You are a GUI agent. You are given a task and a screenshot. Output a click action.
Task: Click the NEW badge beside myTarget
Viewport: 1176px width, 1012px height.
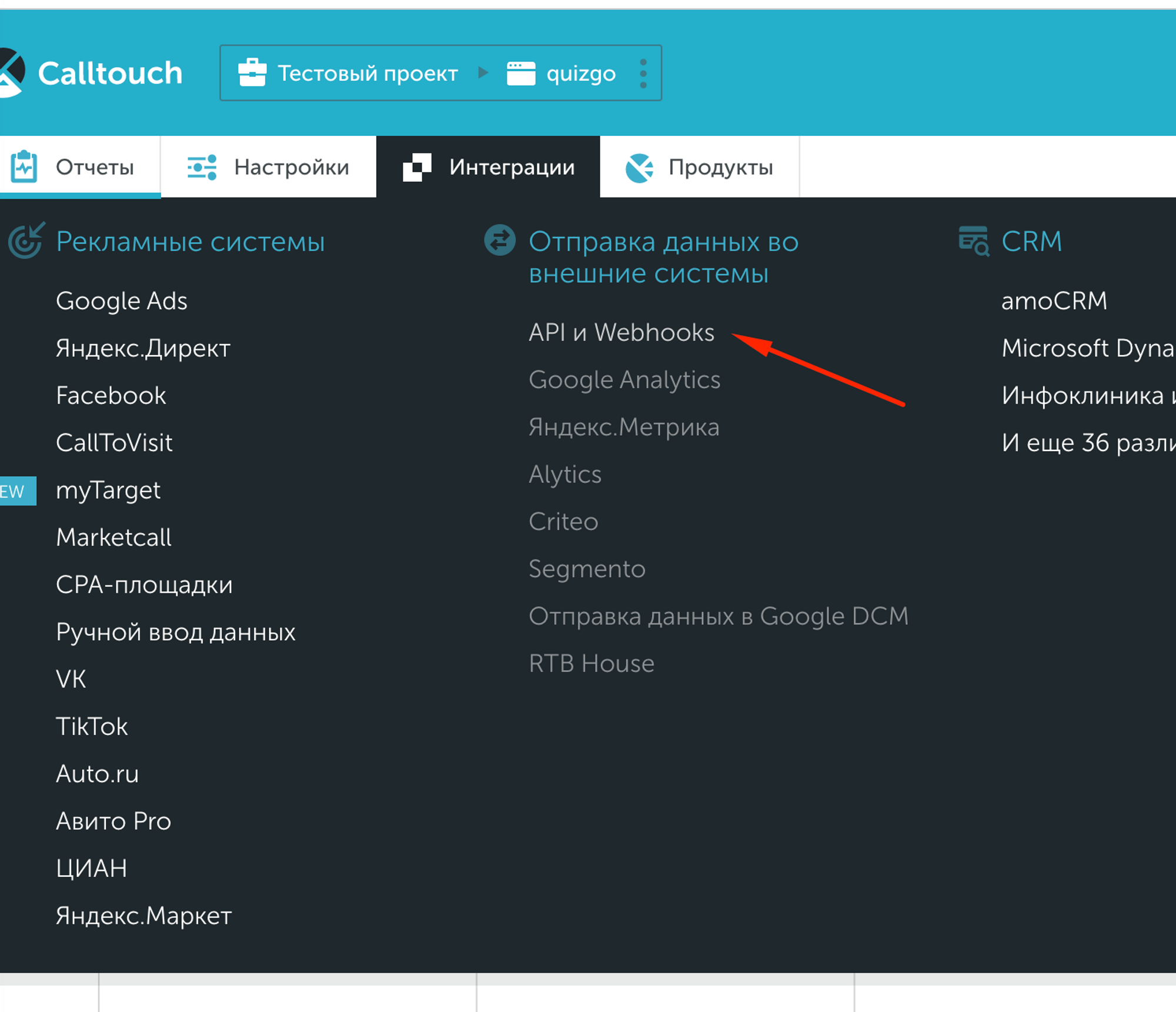pos(18,490)
